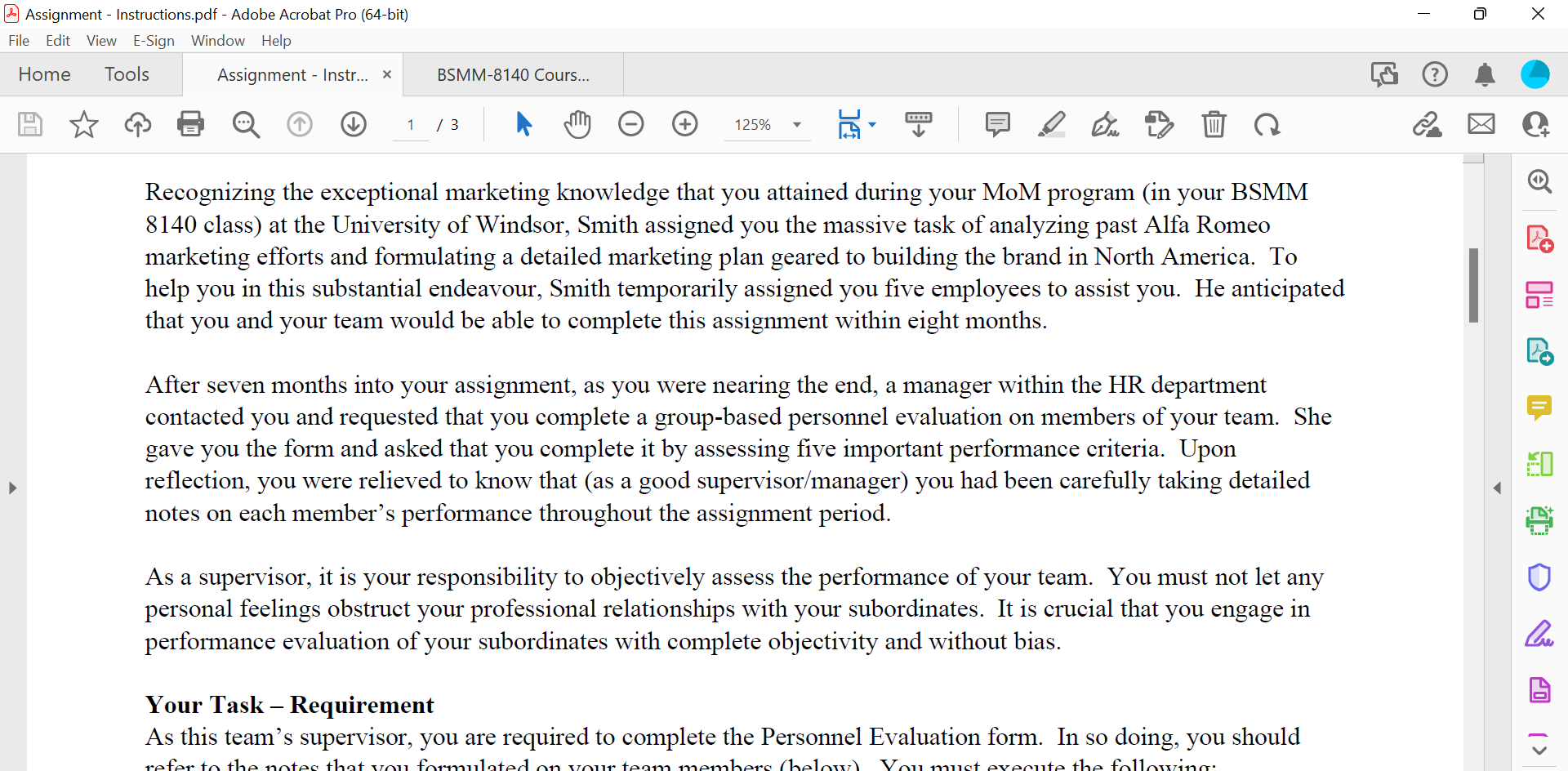Switch to the BSMM-8140 Cours... tab
This screenshot has height=771, width=1568.
click(513, 74)
